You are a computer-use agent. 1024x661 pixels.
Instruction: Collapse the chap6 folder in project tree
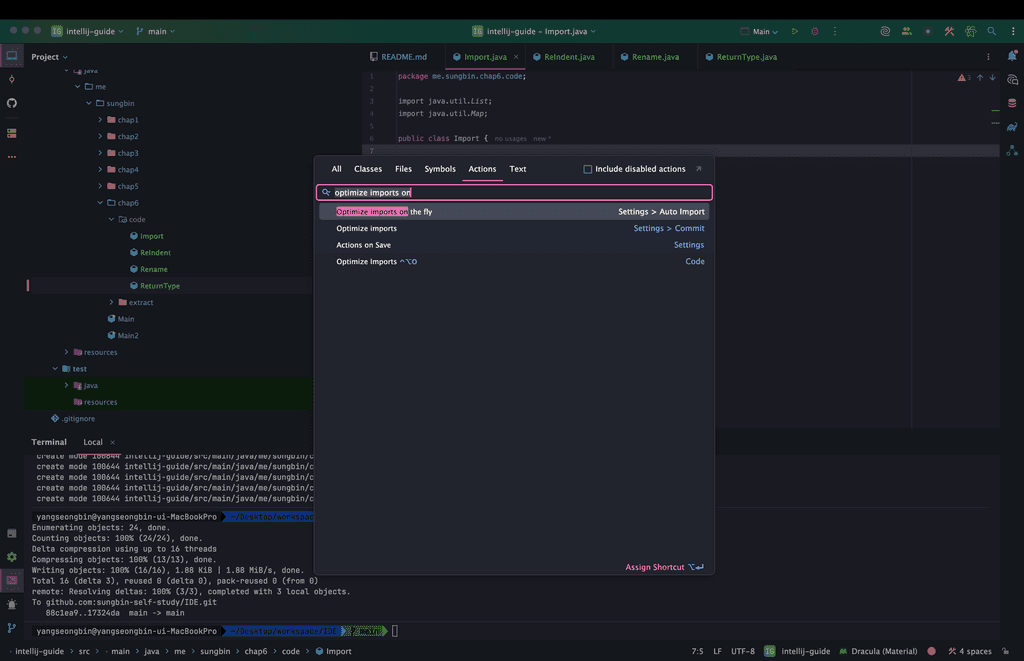tap(100, 203)
